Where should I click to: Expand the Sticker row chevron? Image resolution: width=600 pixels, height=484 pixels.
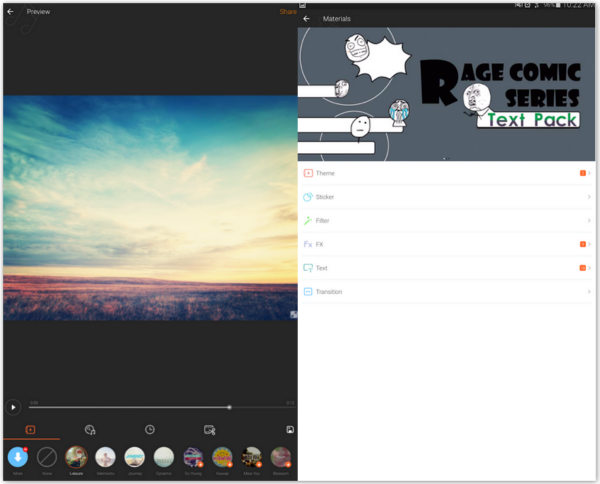[589, 197]
